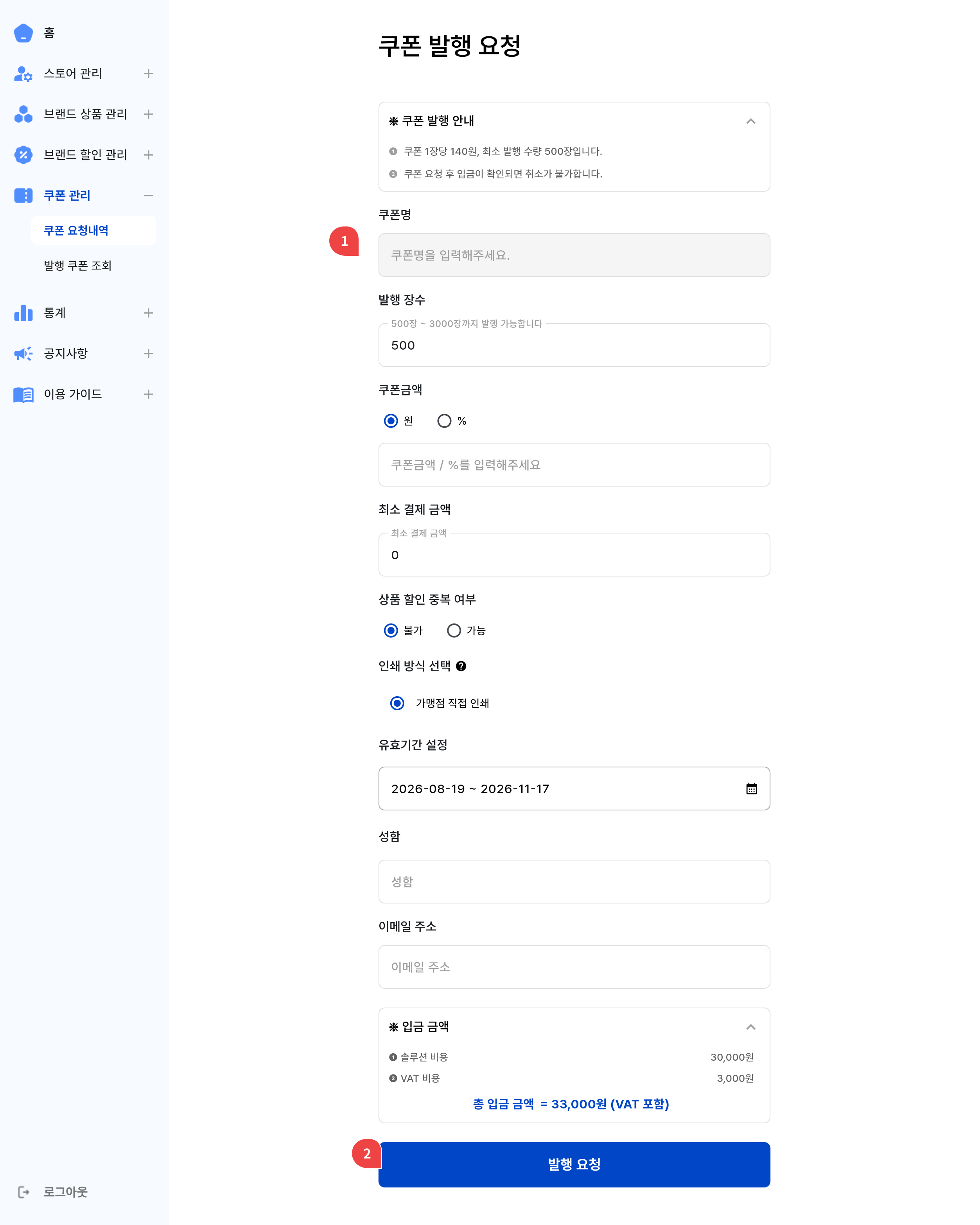Screen dimensions: 980x1225
Task: Click the 발행 장수 quantity field
Action: click(x=574, y=345)
